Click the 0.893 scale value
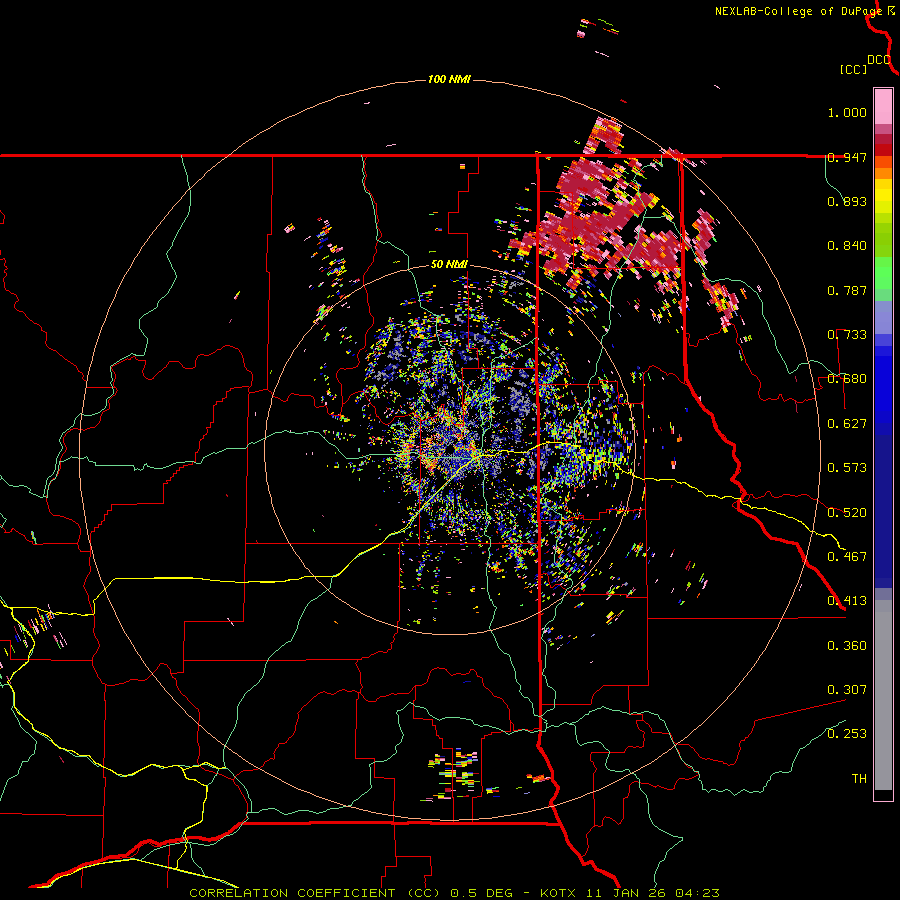Screen dimensions: 900x900 (847, 201)
